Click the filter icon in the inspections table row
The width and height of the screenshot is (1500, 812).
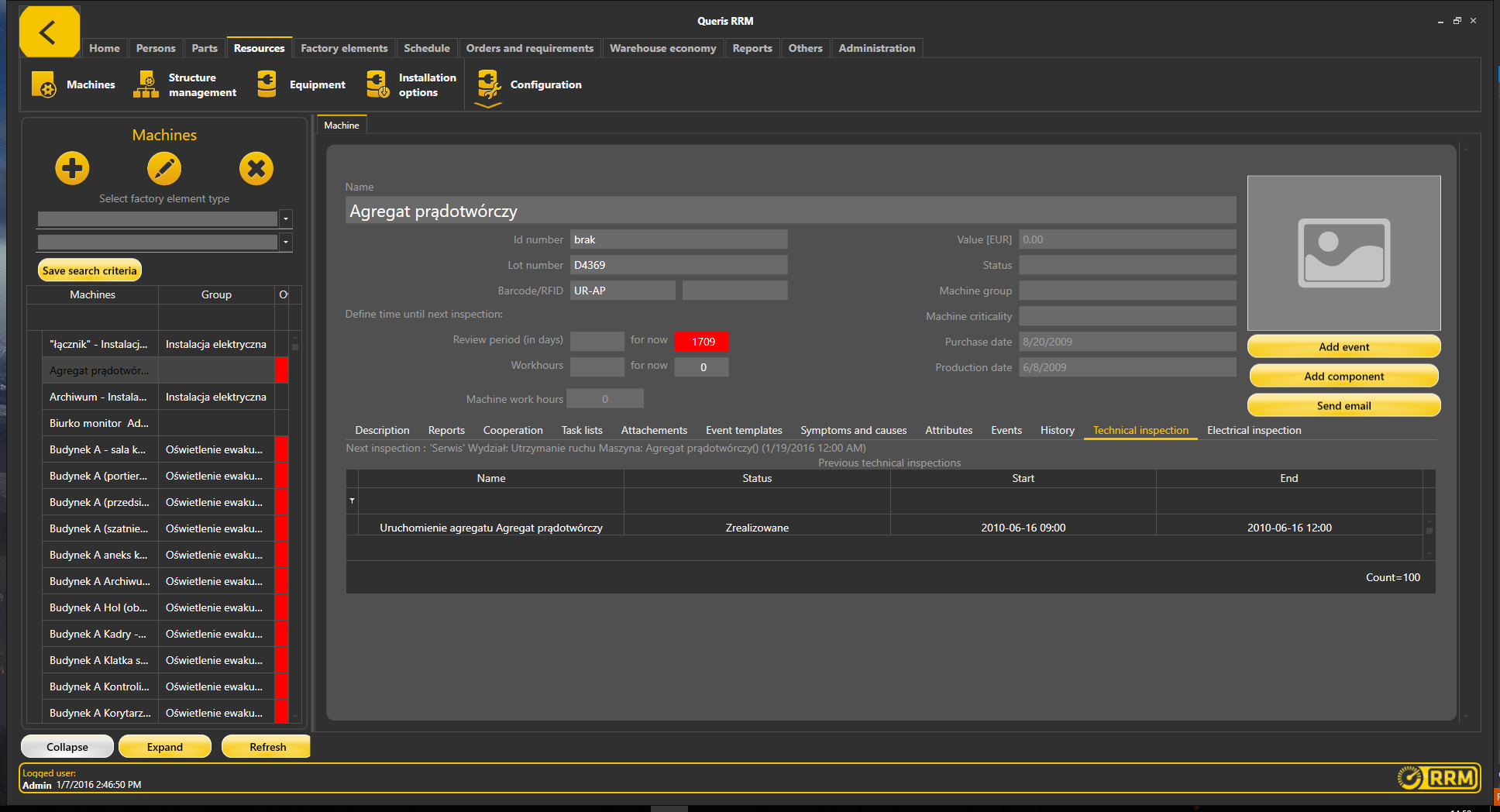(x=352, y=501)
